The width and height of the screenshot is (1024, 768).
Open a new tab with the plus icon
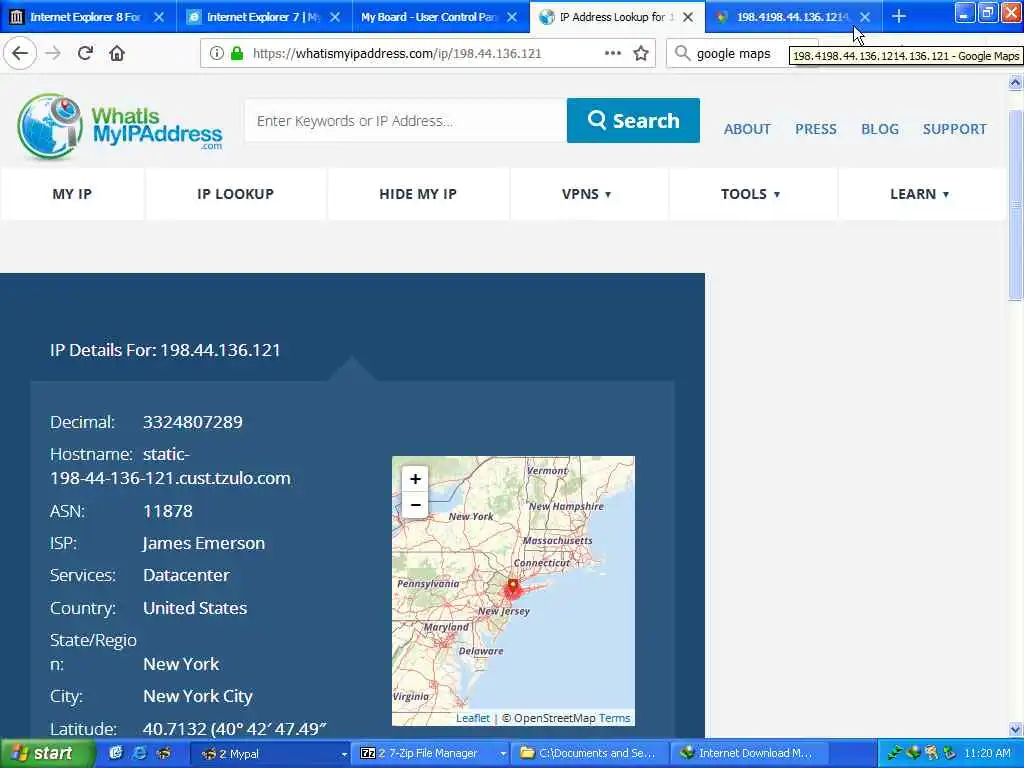tap(899, 16)
